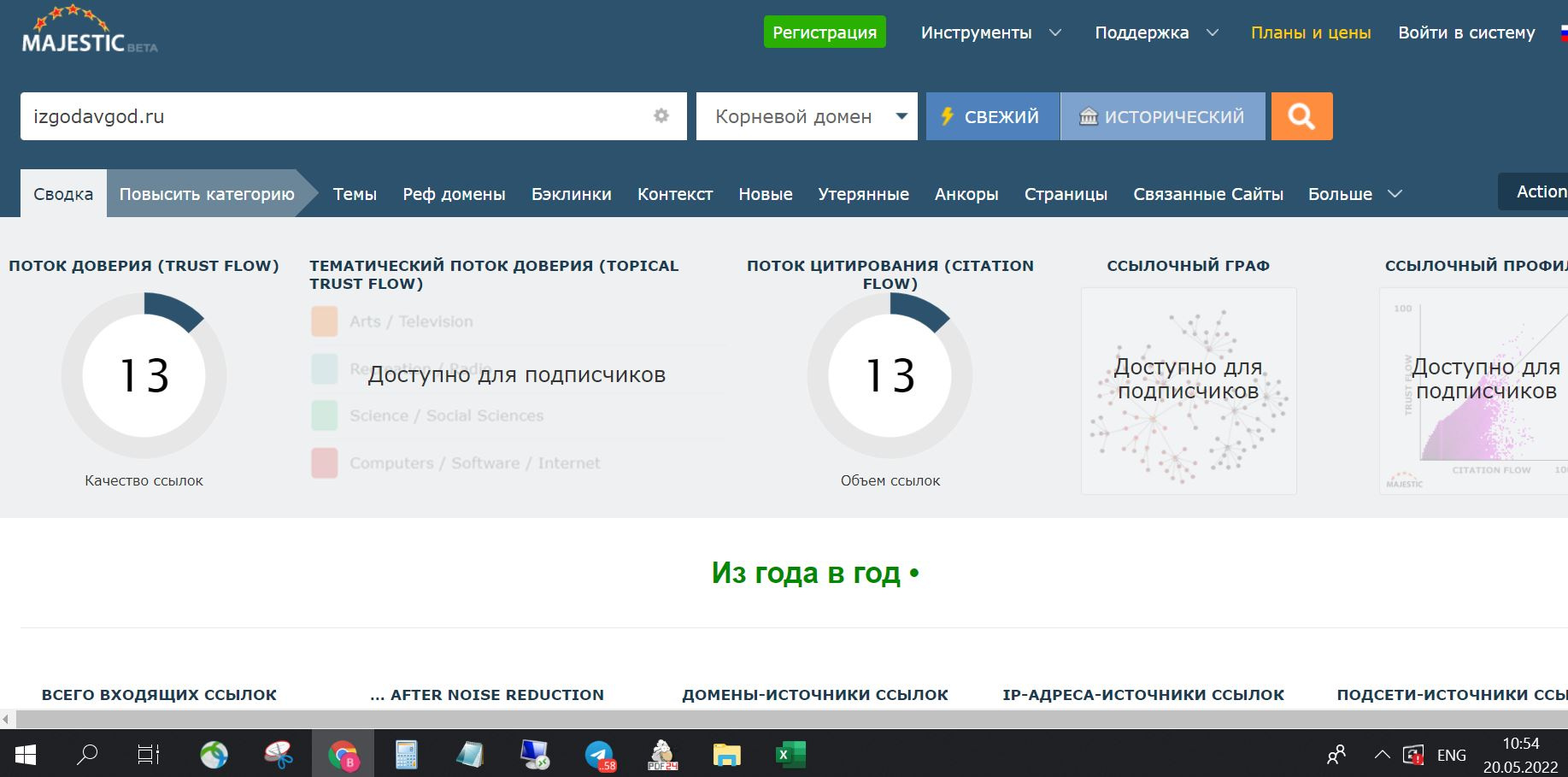Expand the Поддержка menu
The width and height of the screenshot is (1568, 777).
tap(1157, 32)
